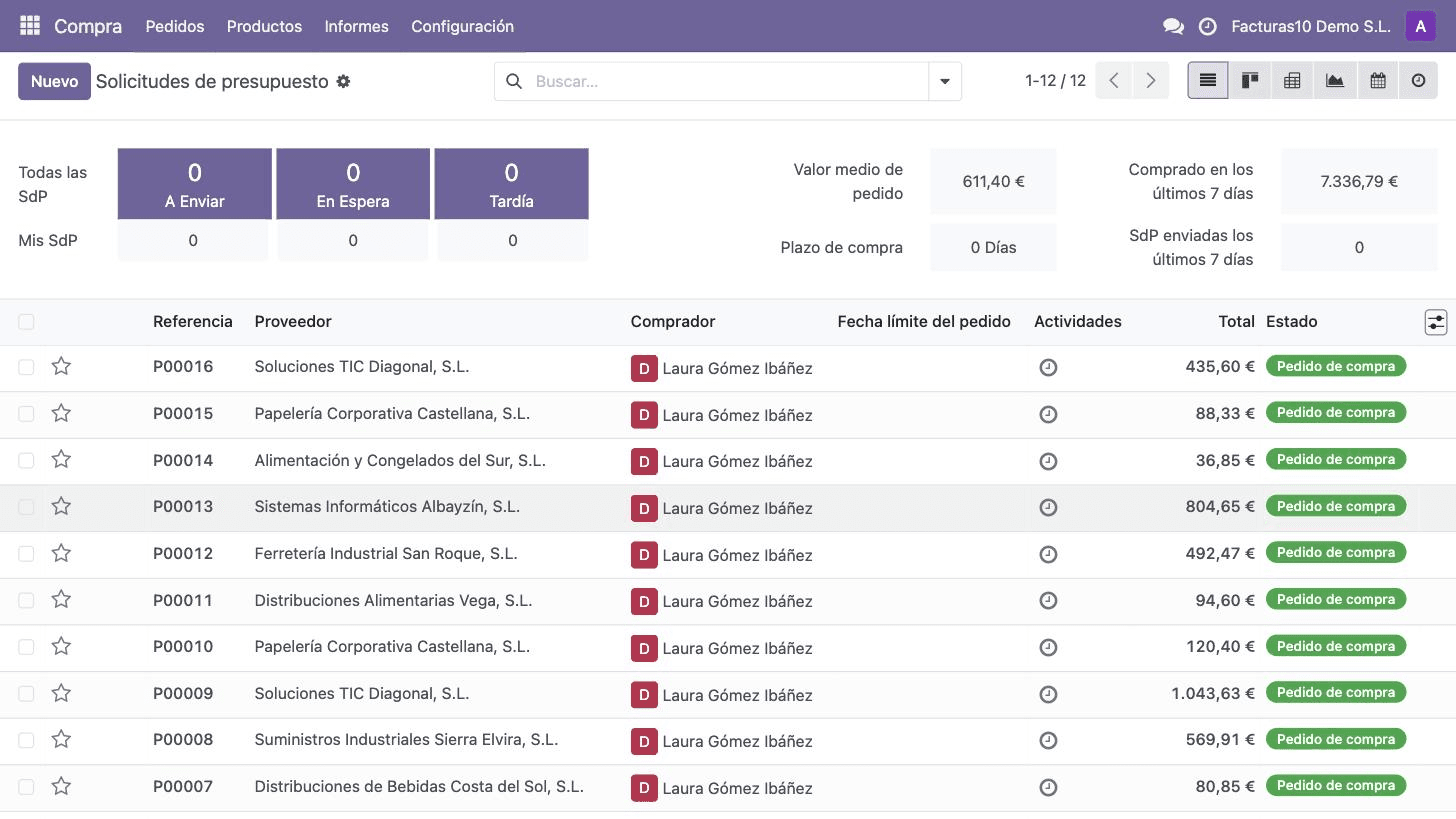Switch to calendar view
This screenshot has height=819, width=1456.
coord(1378,81)
